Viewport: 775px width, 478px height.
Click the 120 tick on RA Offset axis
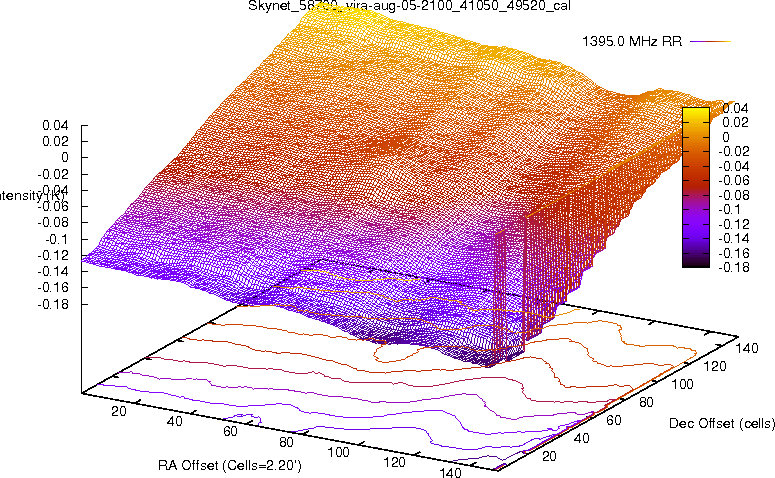(x=394, y=462)
